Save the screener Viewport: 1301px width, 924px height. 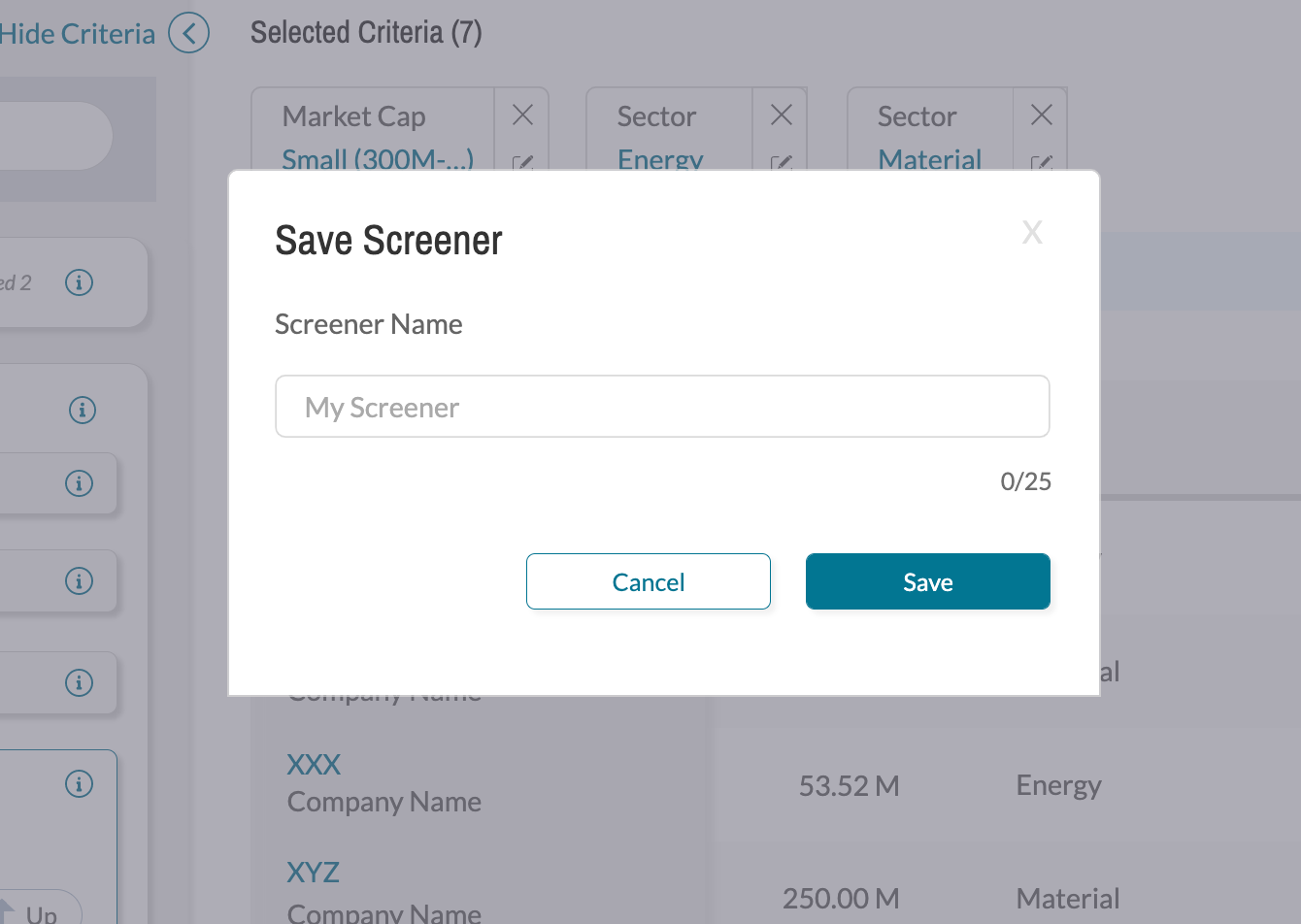(928, 581)
